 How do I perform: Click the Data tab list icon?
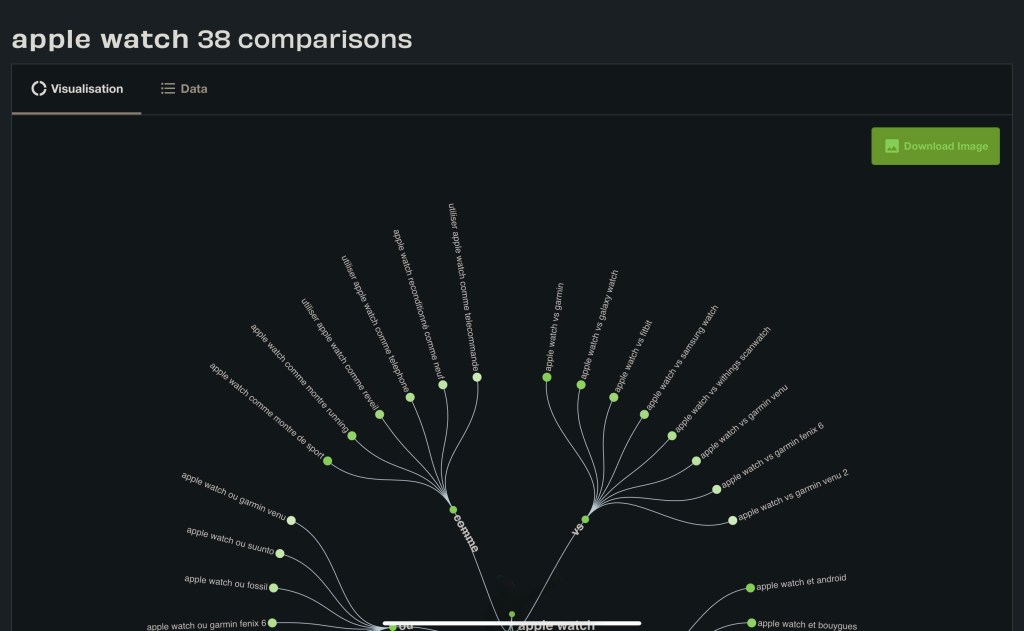click(168, 89)
